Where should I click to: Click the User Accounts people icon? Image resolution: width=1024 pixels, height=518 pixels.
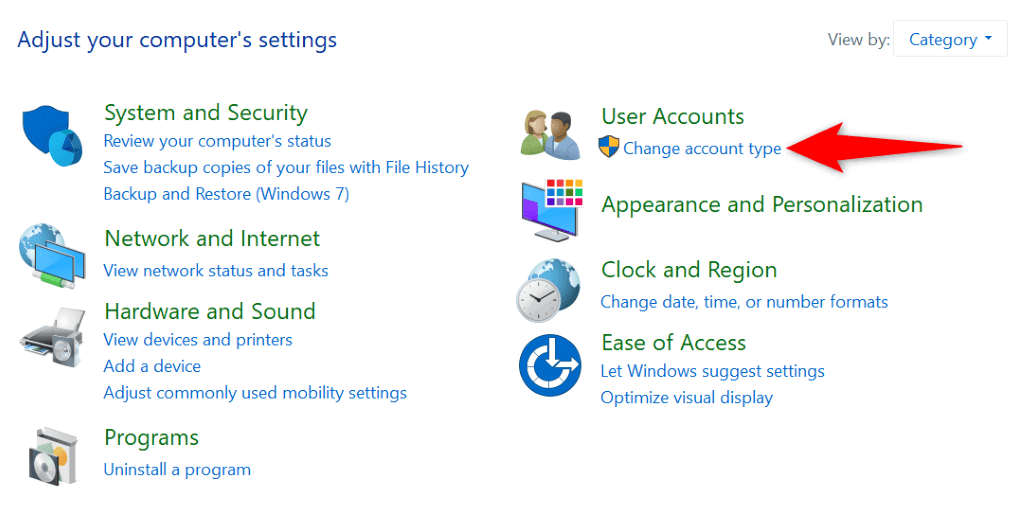click(x=549, y=135)
